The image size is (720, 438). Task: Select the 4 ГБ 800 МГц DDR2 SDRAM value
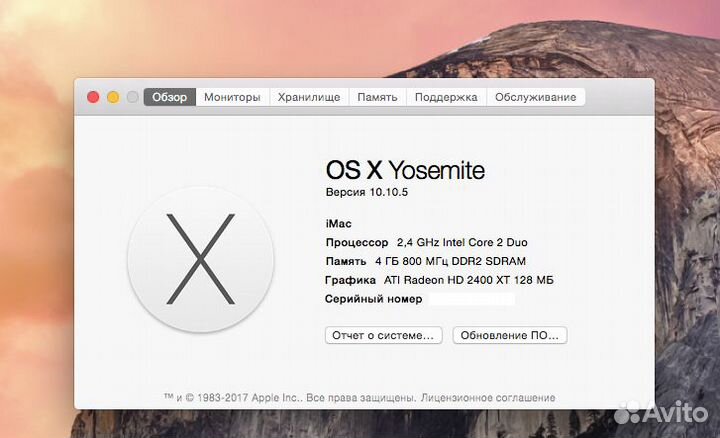450,261
